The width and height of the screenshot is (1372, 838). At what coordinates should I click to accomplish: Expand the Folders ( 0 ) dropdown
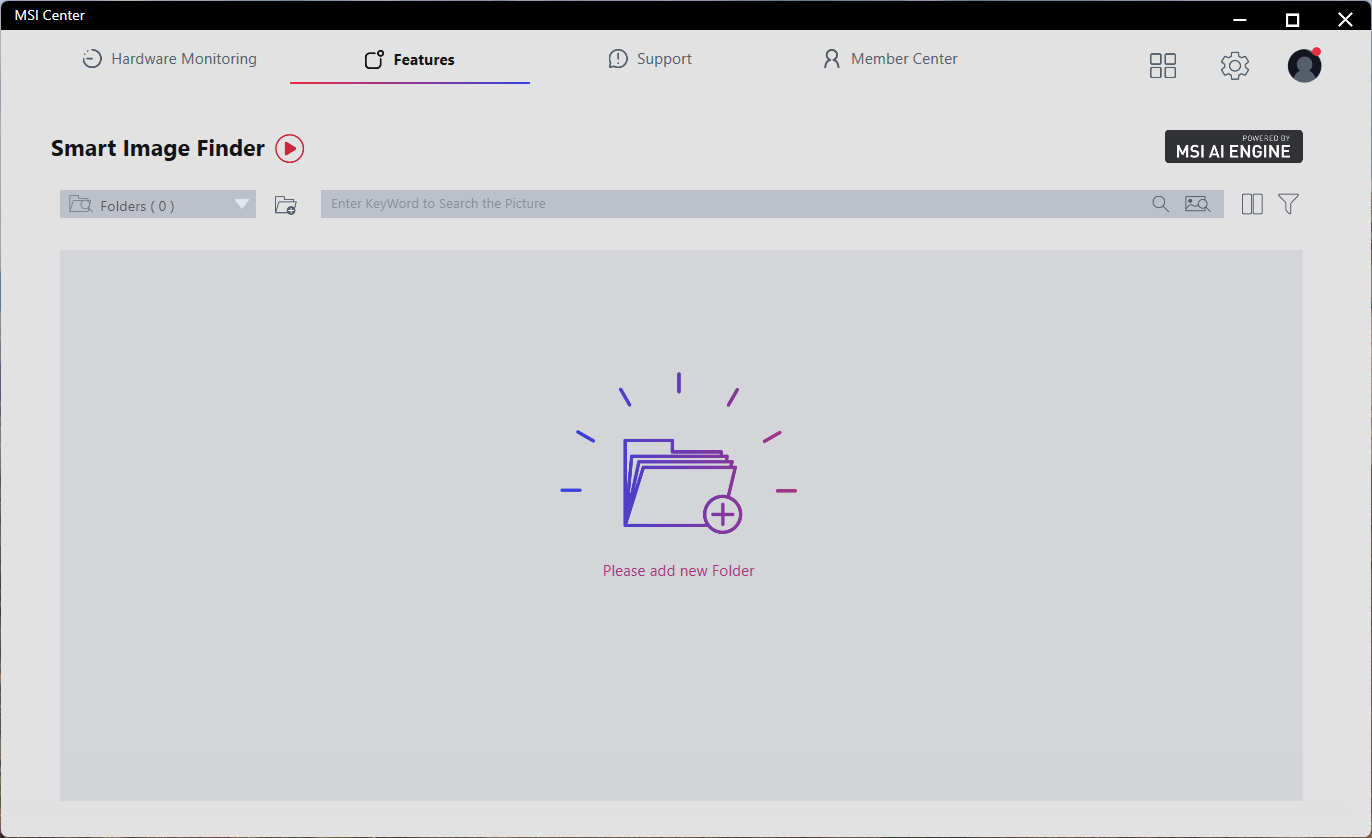pos(158,204)
